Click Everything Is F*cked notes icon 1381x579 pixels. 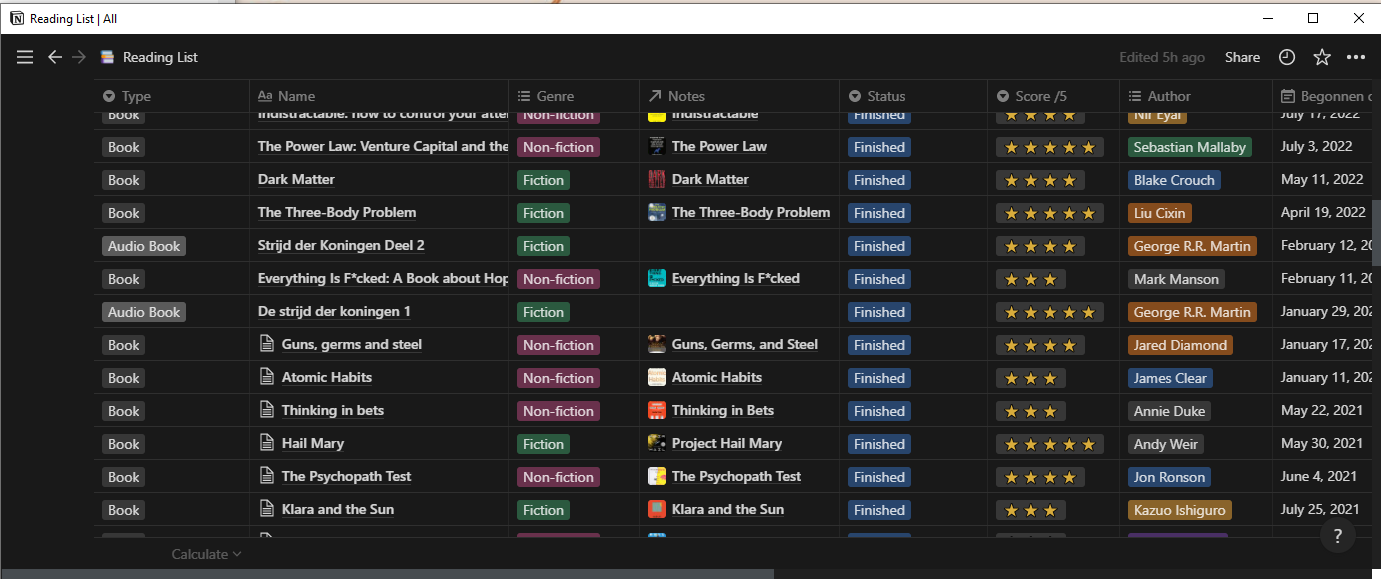[x=657, y=278]
